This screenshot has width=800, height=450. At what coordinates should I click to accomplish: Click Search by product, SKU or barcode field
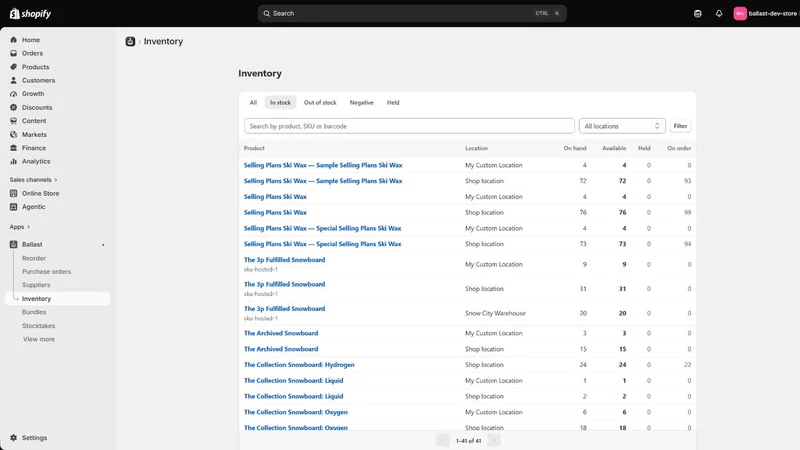click(x=409, y=126)
